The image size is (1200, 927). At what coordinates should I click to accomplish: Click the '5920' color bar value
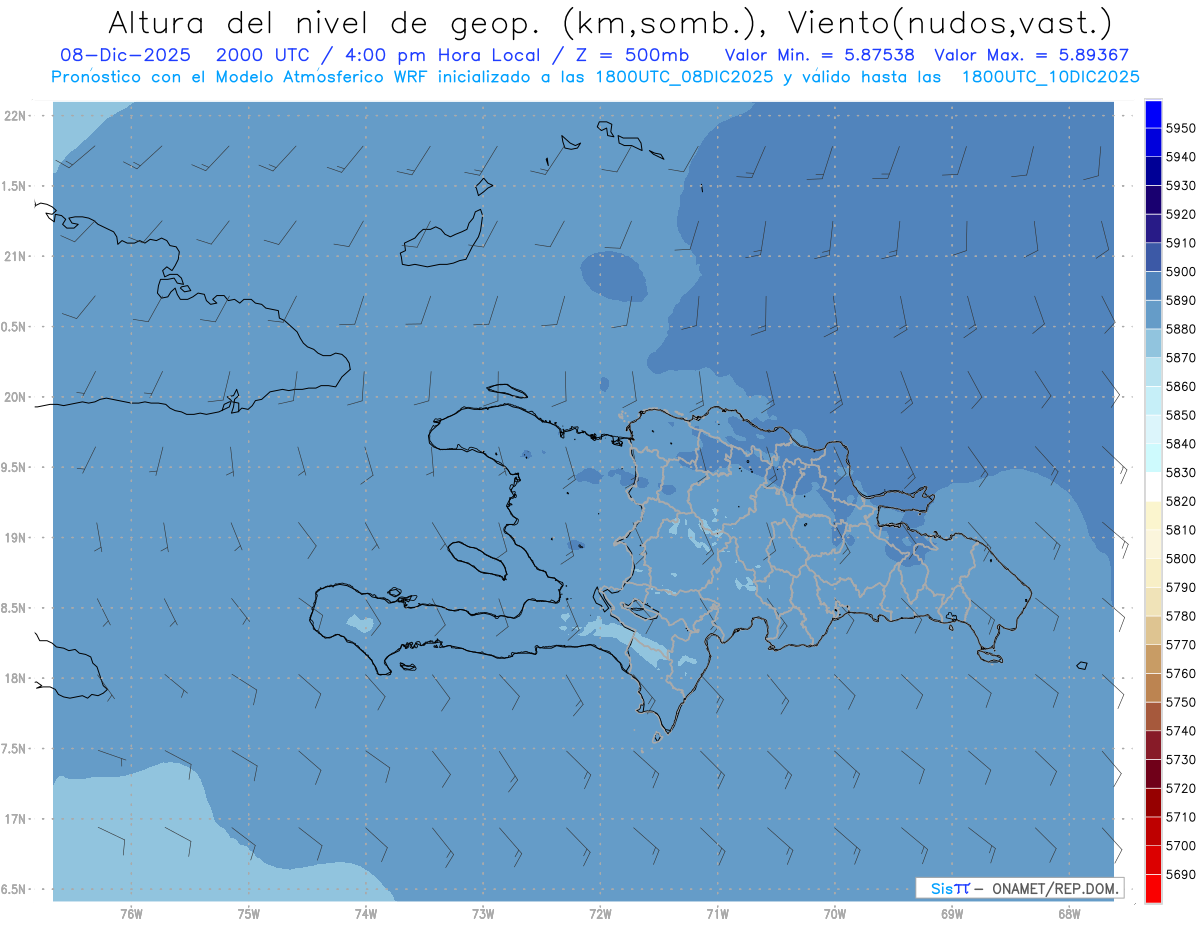(x=1180, y=214)
